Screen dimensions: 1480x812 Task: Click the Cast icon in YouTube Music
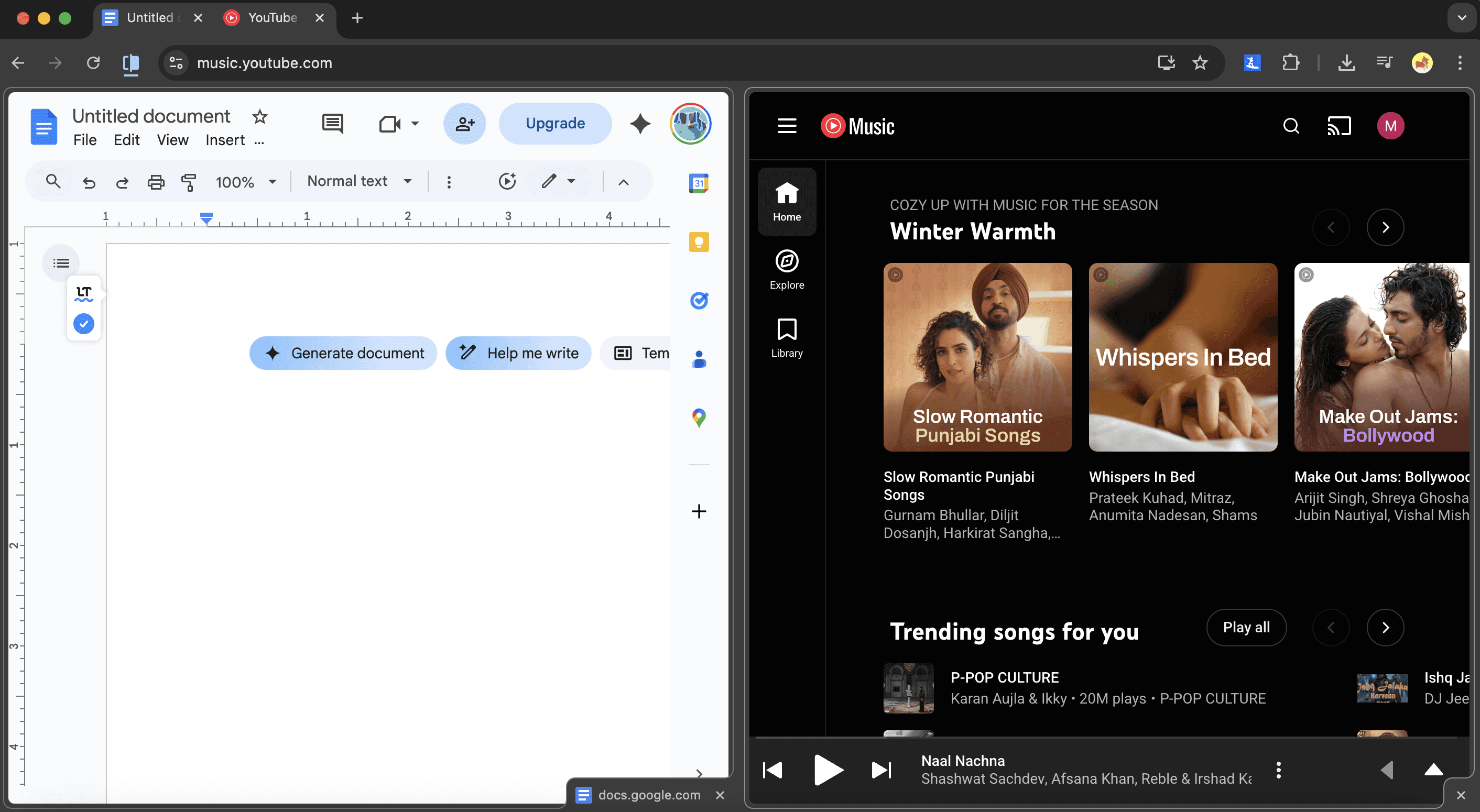(1338, 126)
